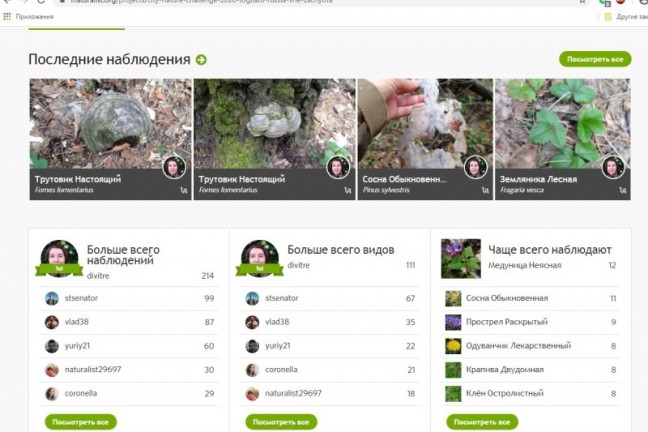This screenshot has height=432, width=648.
Task: Click Посмотреть все under Больше всего наблюдений
Action: point(81,422)
